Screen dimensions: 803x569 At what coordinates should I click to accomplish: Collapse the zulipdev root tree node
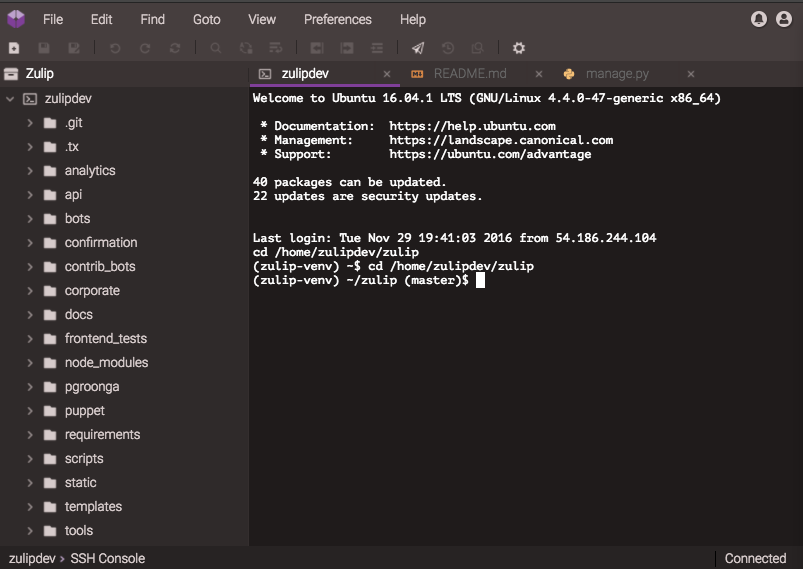coord(10,99)
